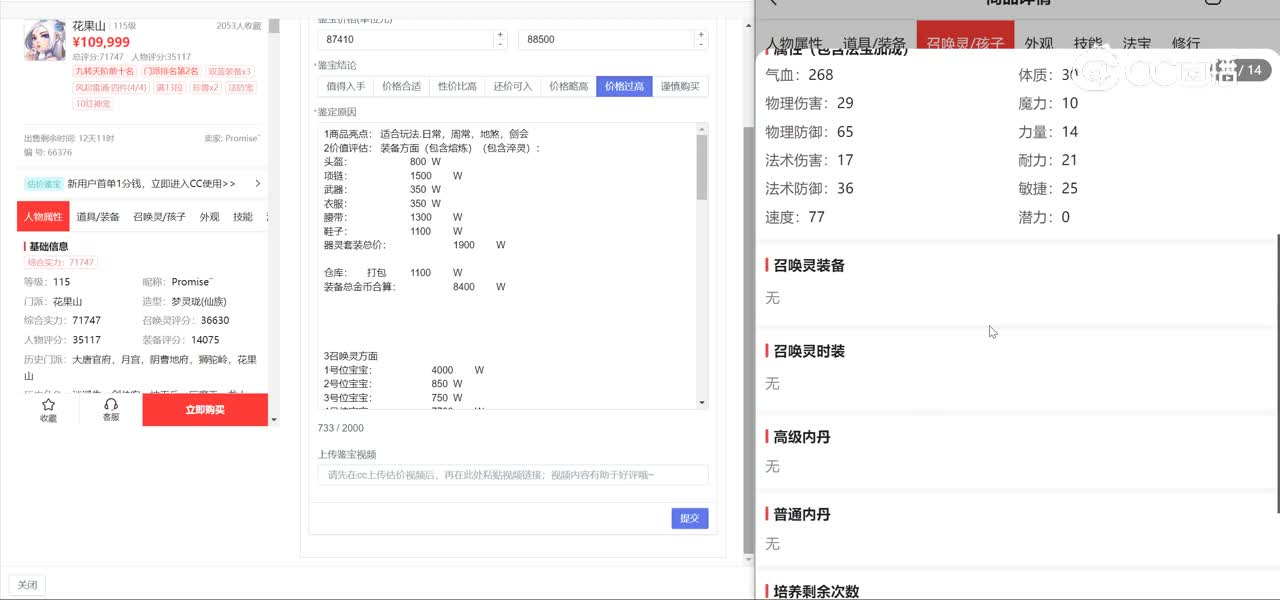Viewport: 1280px width, 600px height.
Task: Open 修行 tab in right panel
Action: (1185, 44)
